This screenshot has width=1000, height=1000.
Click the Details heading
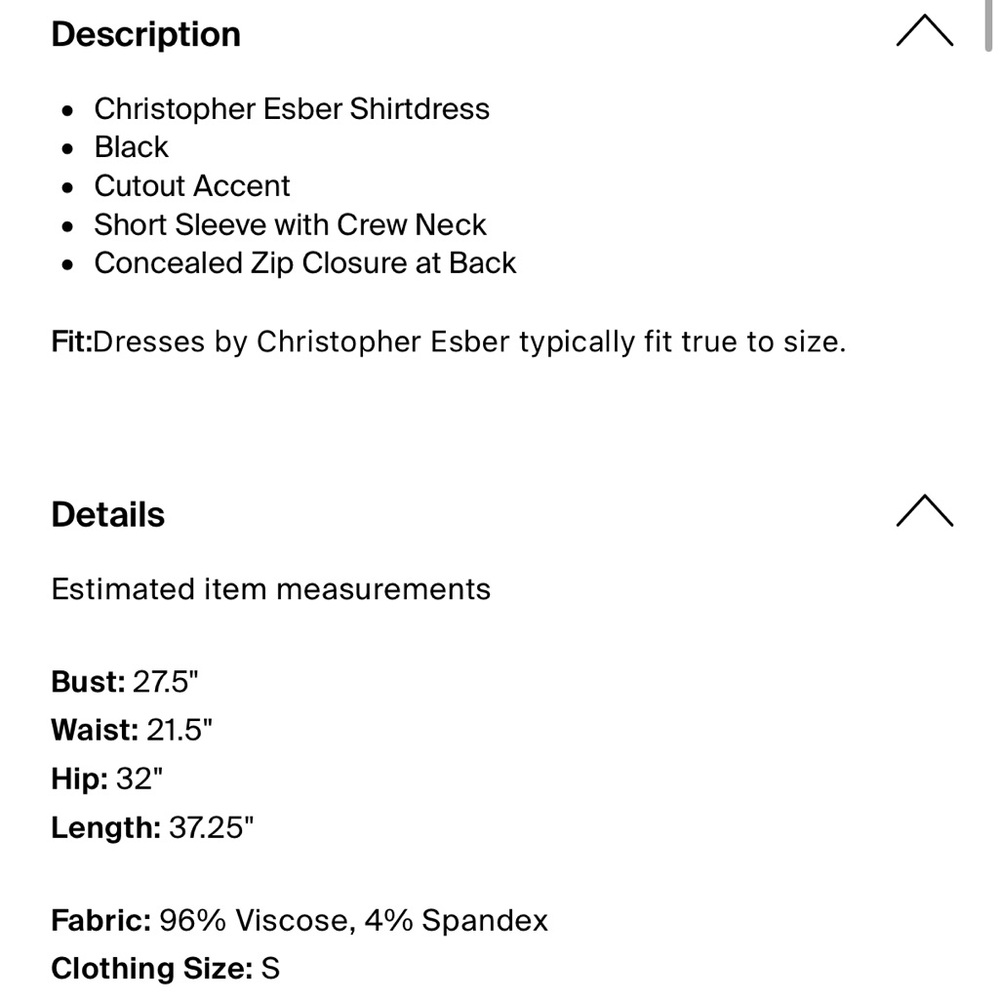point(108,514)
